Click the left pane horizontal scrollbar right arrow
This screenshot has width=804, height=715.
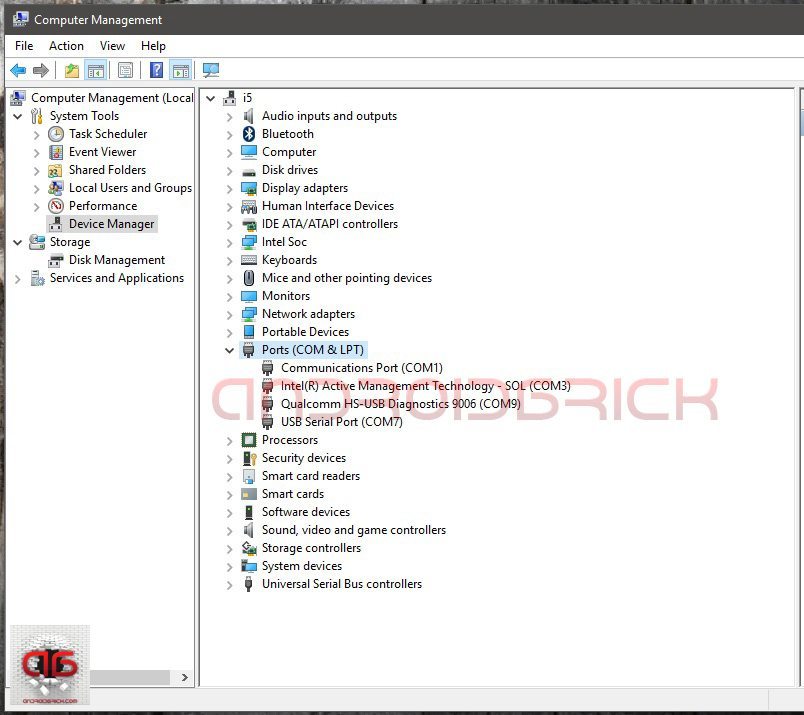184,677
